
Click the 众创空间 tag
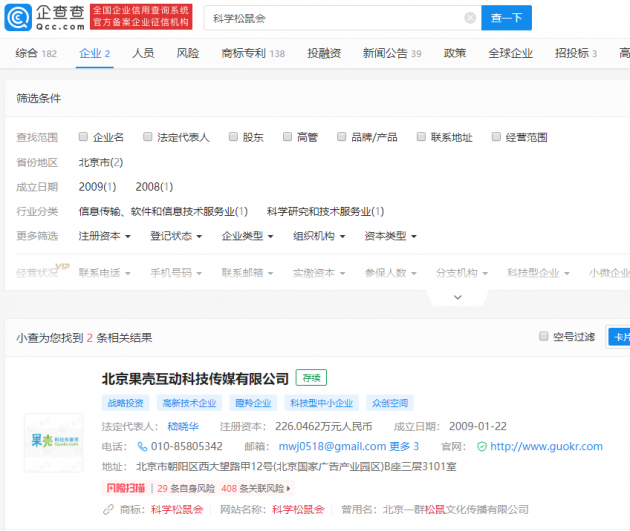pyautogui.click(x=390, y=403)
